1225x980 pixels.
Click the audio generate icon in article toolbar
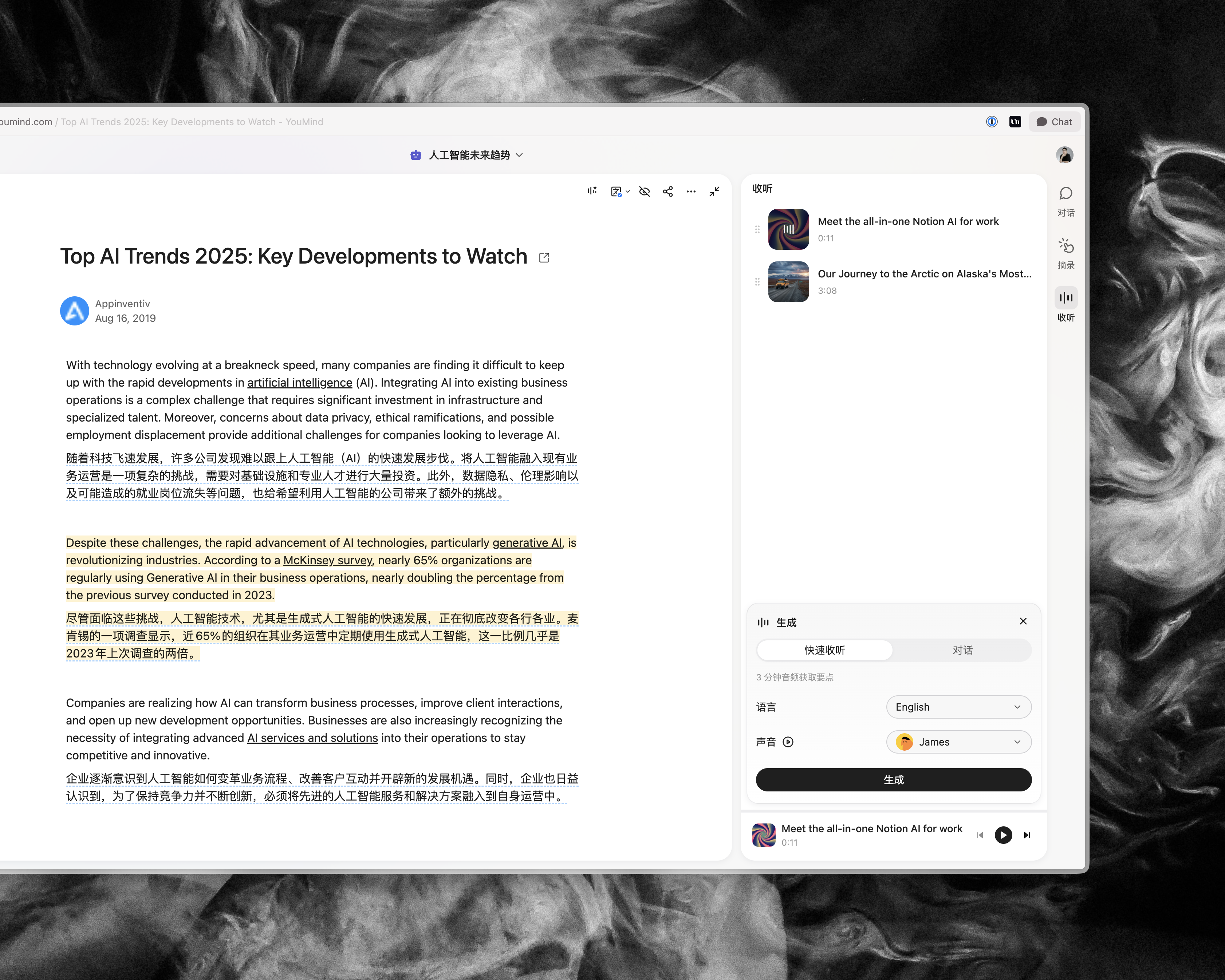pyautogui.click(x=592, y=191)
